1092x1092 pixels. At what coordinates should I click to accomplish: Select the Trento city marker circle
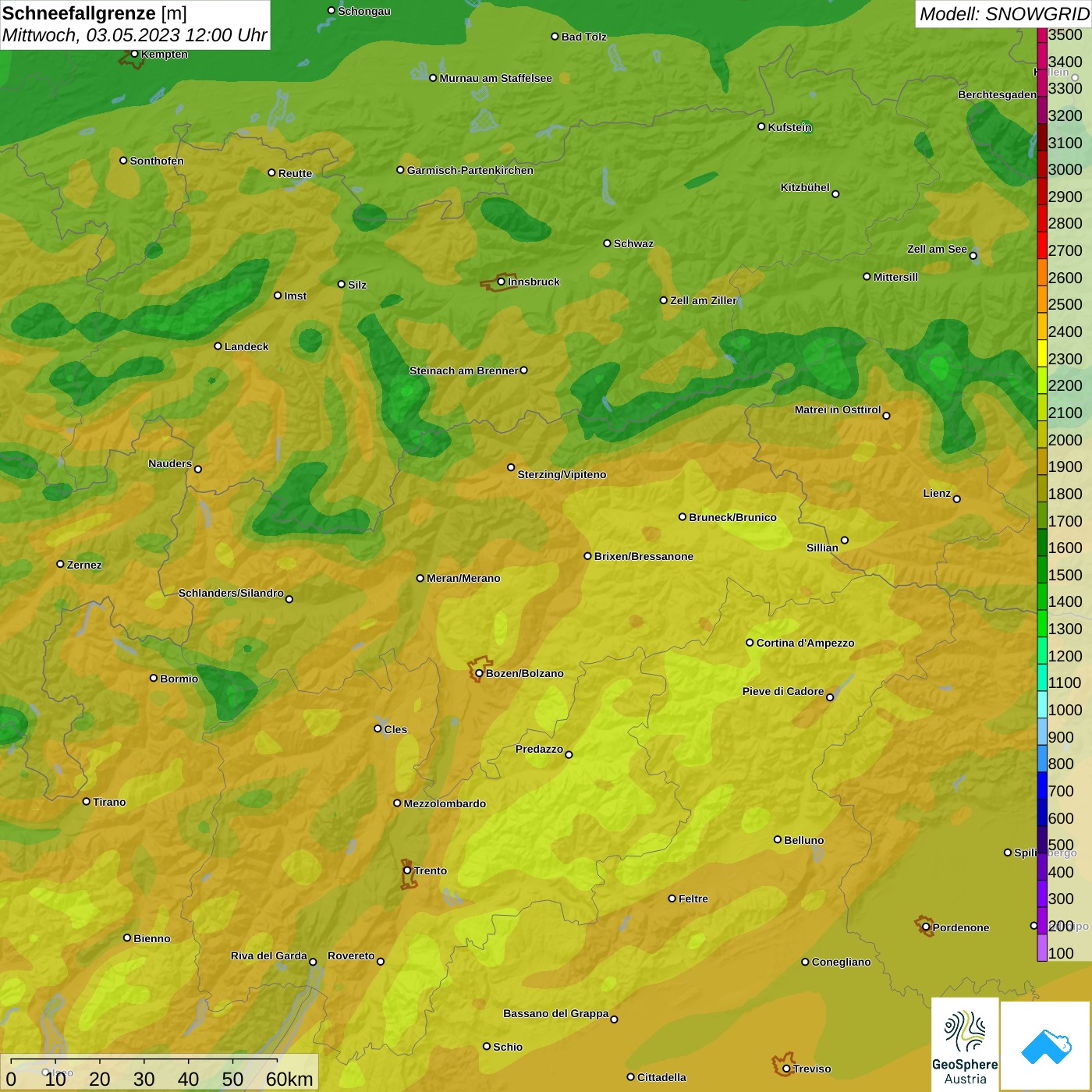pyautogui.click(x=407, y=870)
